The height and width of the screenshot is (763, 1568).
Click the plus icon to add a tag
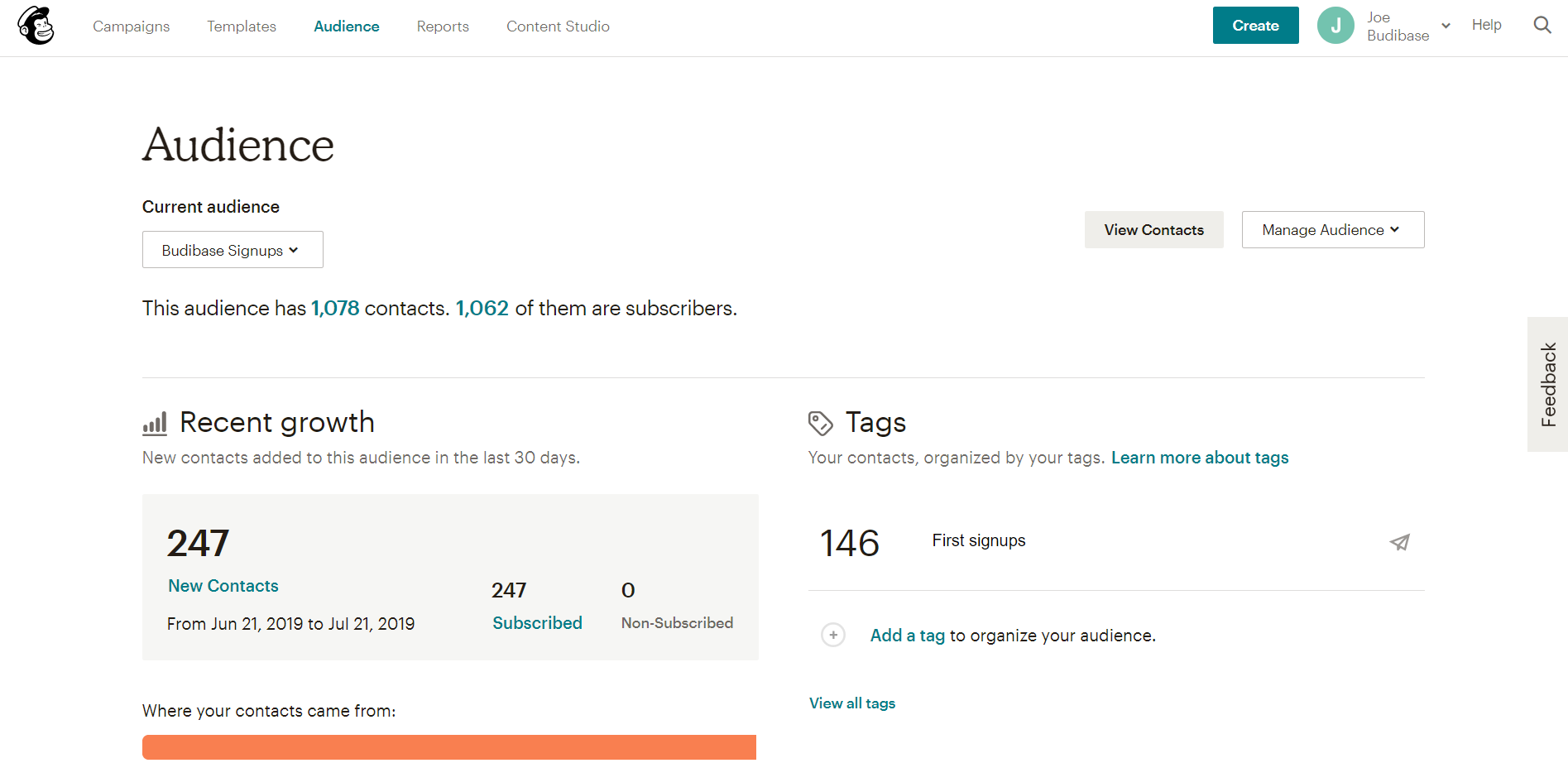[833, 635]
